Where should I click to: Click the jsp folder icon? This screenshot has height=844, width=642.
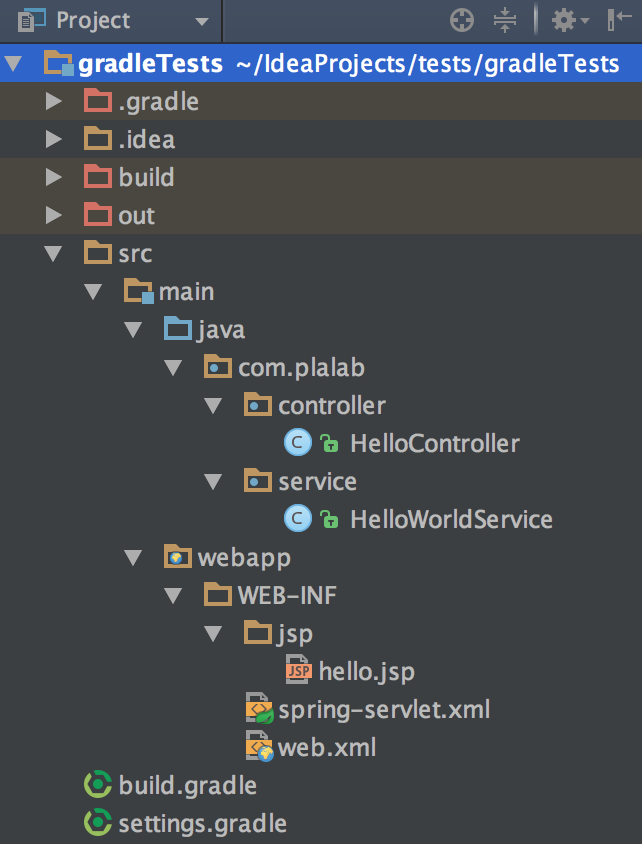pos(258,633)
